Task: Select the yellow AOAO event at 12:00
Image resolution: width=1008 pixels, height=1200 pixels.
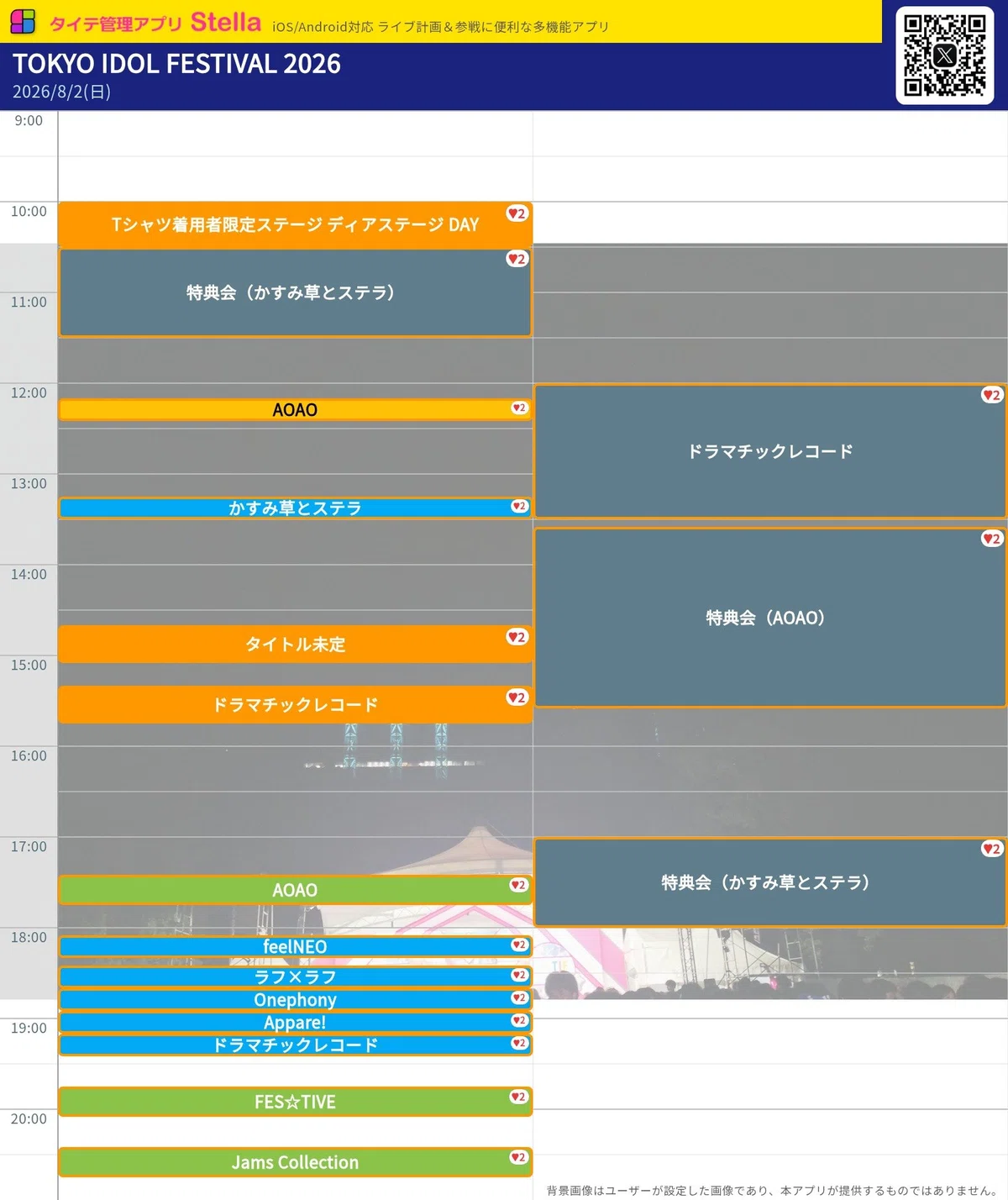Action: click(295, 409)
